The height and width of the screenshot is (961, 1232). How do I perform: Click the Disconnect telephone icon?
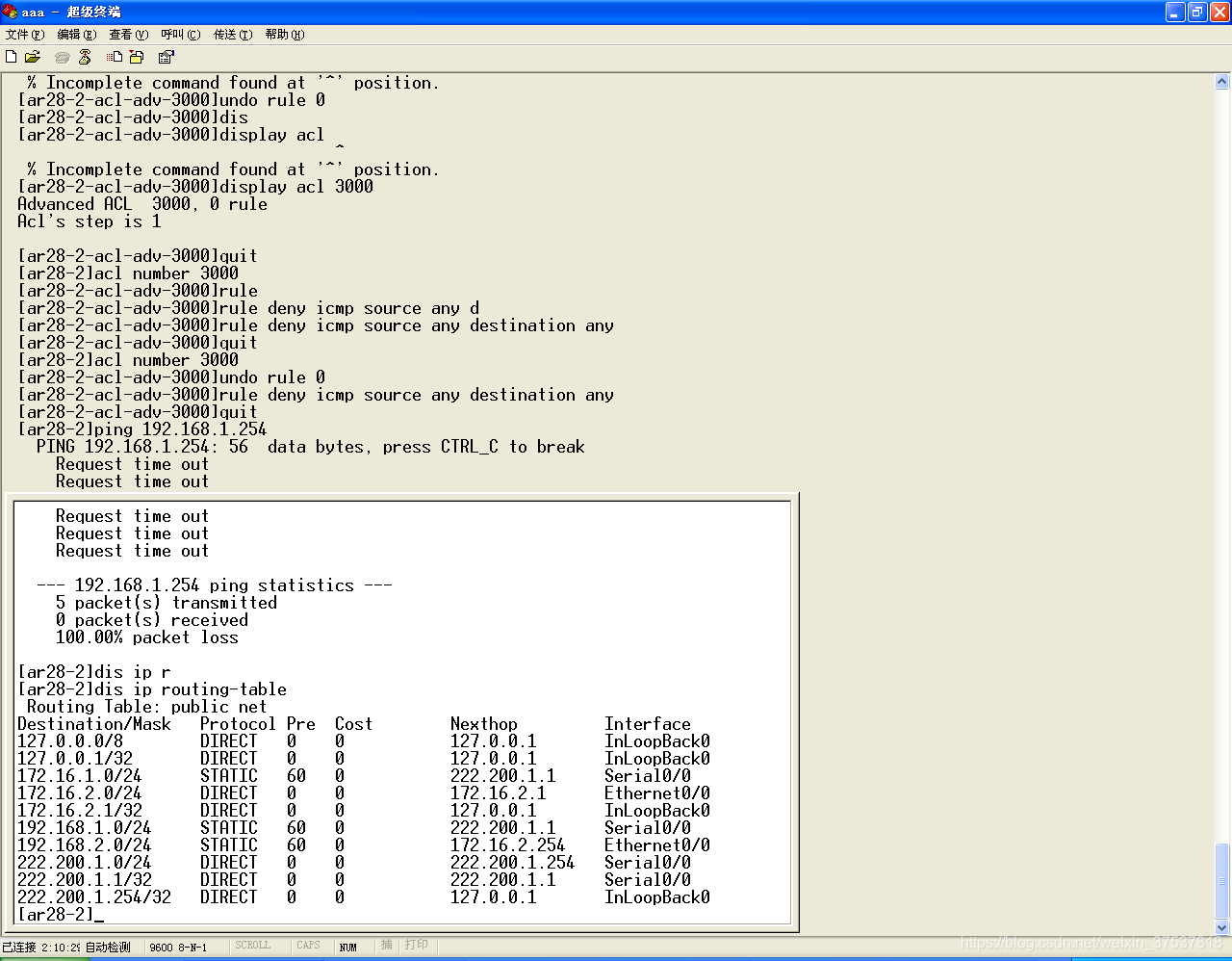(x=85, y=57)
